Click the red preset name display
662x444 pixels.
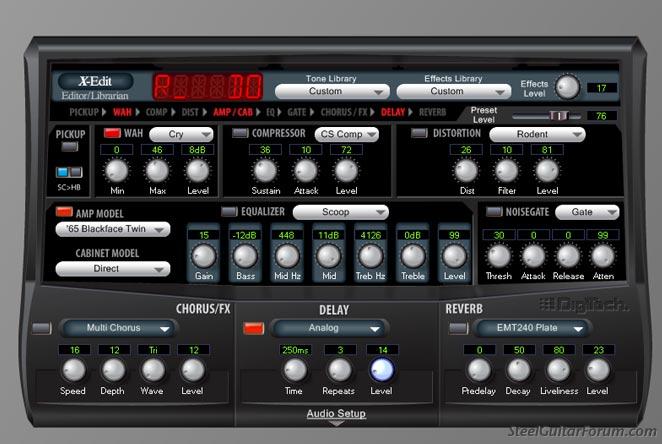(207, 87)
